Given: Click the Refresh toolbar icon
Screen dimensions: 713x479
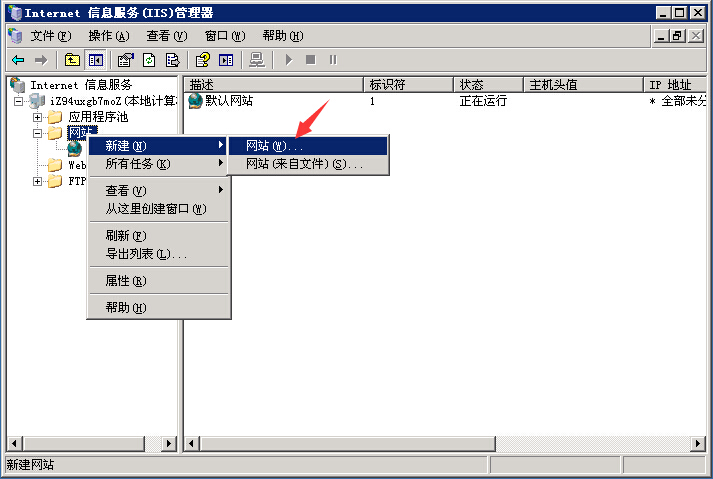Looking at the screenshot, I should coord(148,60).
